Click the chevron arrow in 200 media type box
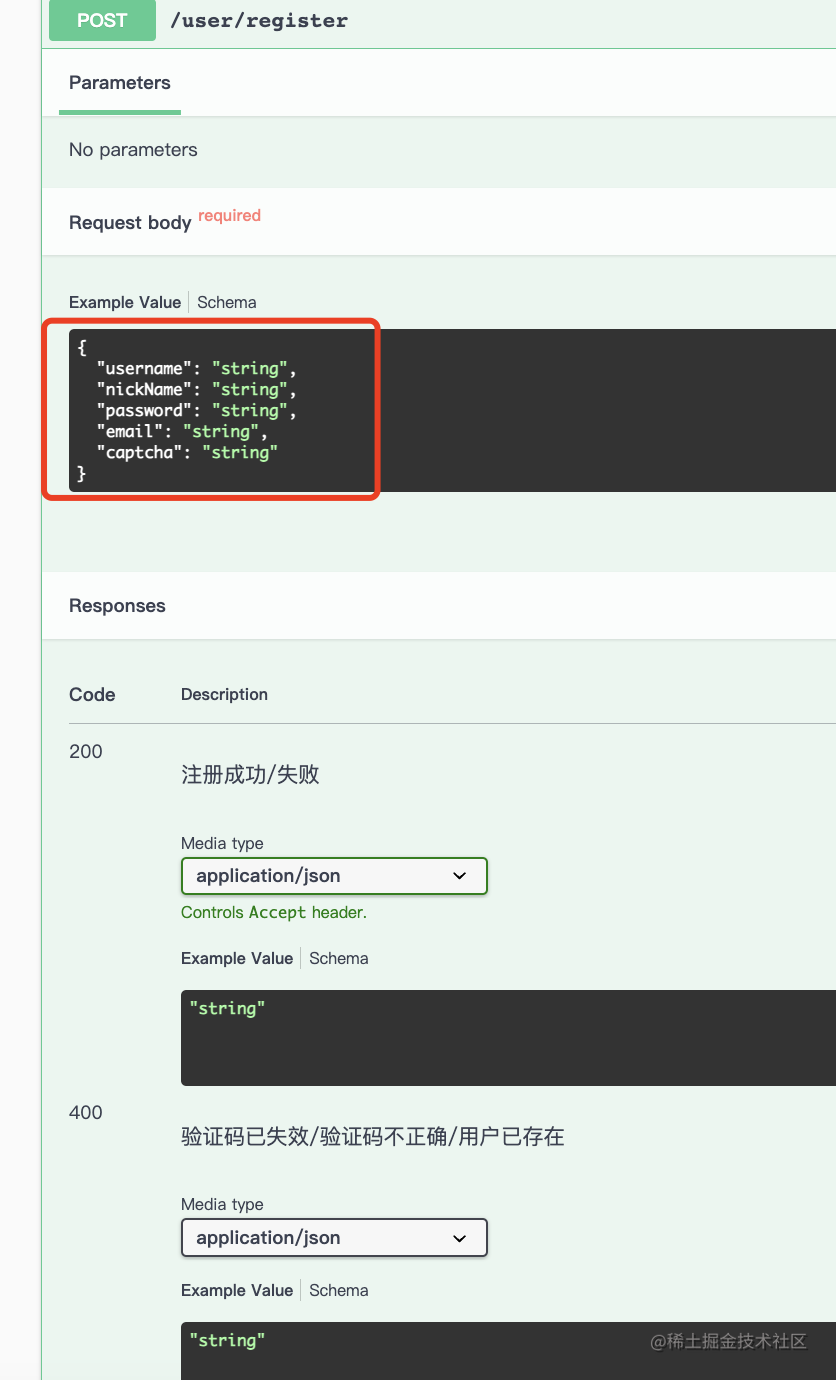This screenshot has width=836, height=1380. (x=460, y=876)
